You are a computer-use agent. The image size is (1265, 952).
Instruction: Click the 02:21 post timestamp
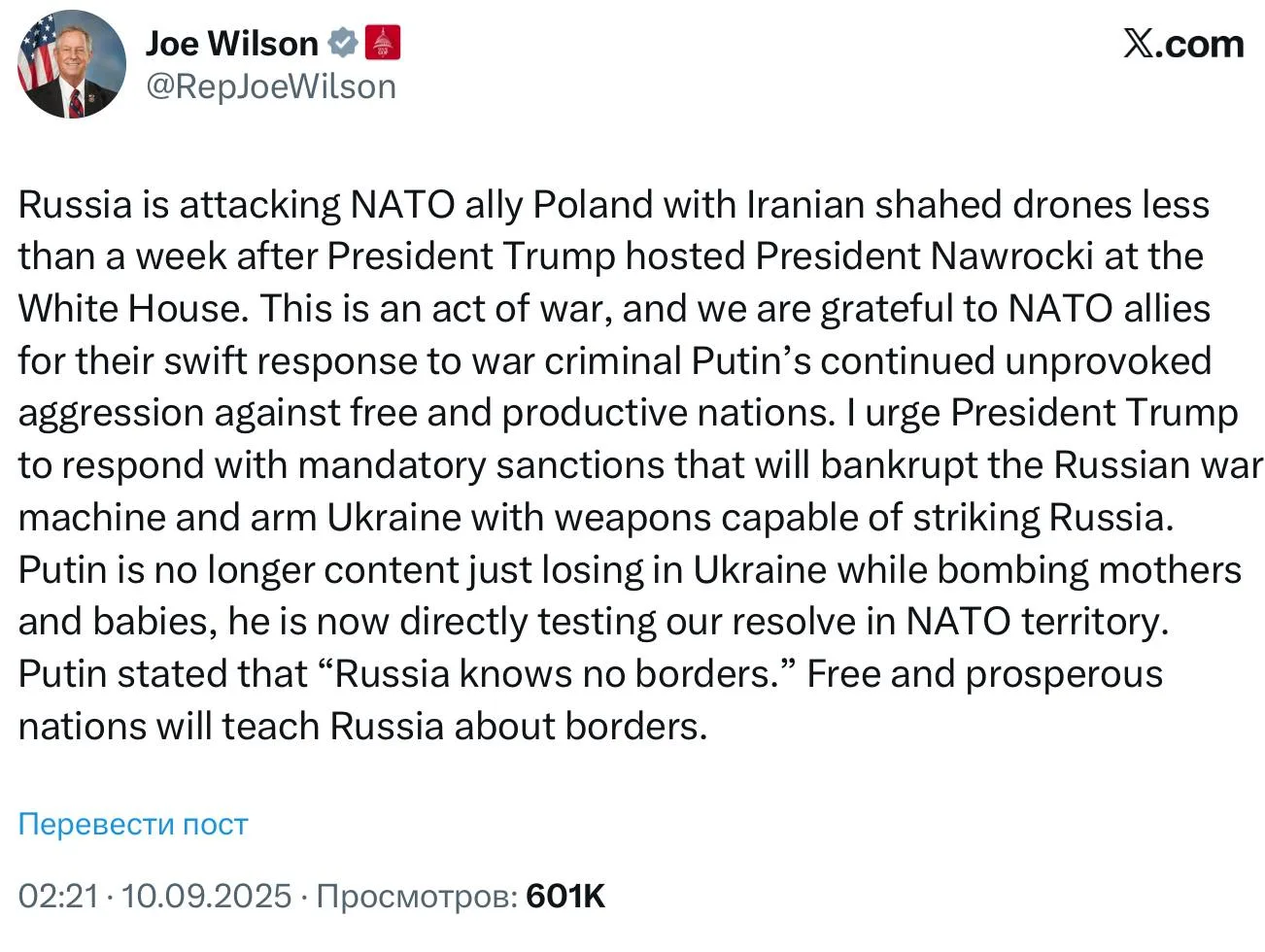(58, 896)
